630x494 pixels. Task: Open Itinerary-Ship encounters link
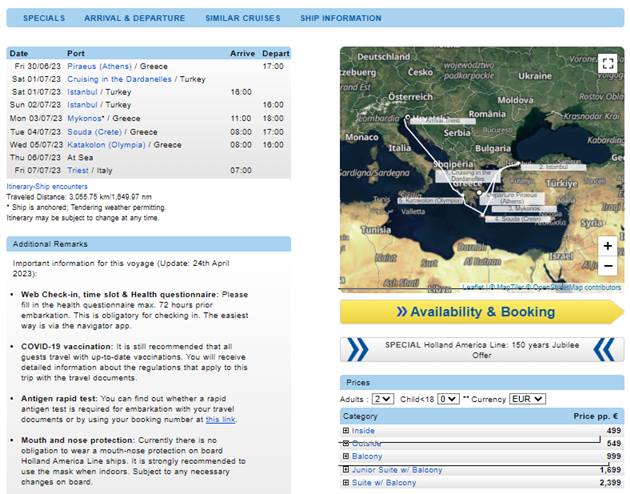click(x=47, y=186)
